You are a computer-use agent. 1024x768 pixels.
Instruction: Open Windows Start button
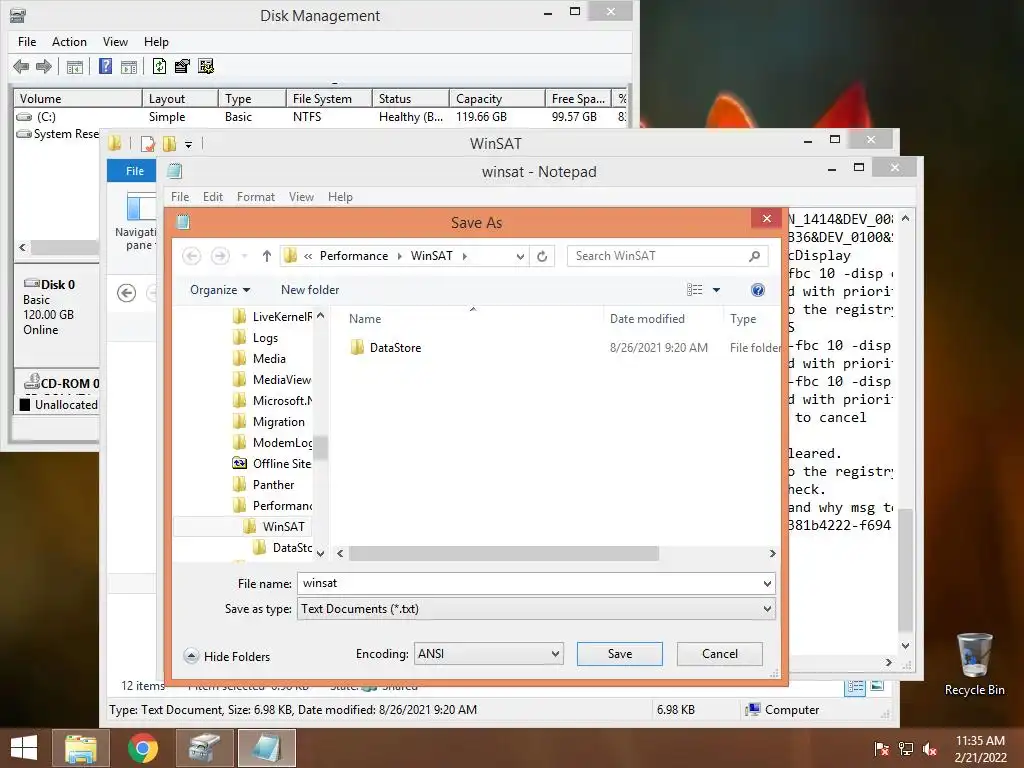click(x=24, y=748)
